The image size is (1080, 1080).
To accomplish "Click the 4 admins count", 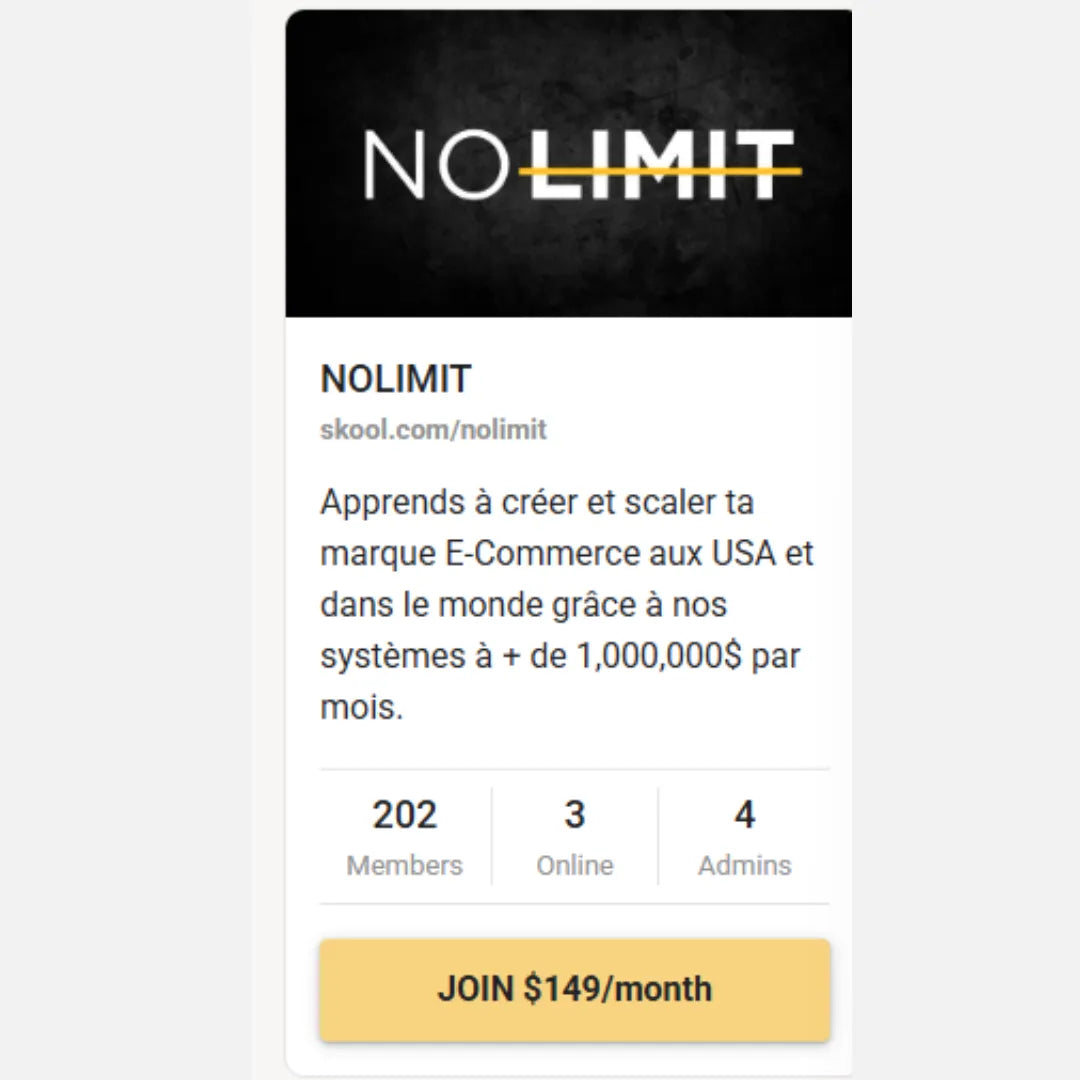I will [744, 815].
